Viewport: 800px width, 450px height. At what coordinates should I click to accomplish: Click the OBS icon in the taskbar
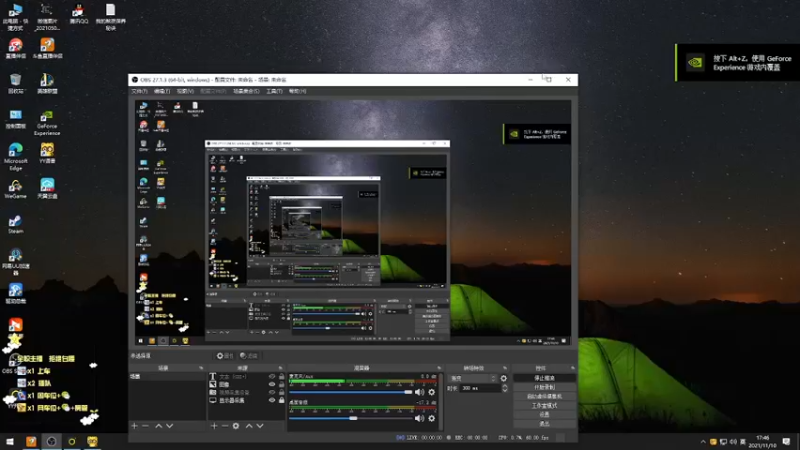[x=52, y=441]
